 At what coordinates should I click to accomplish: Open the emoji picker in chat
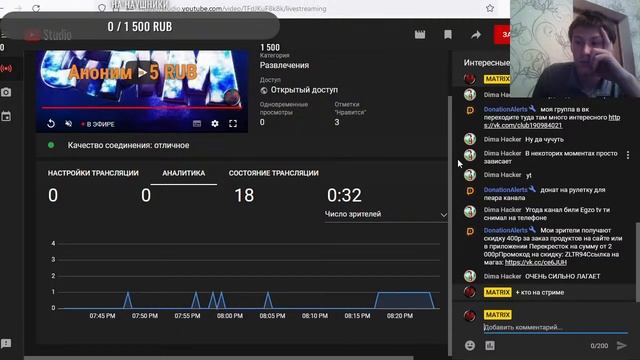(x=470, y=345)
